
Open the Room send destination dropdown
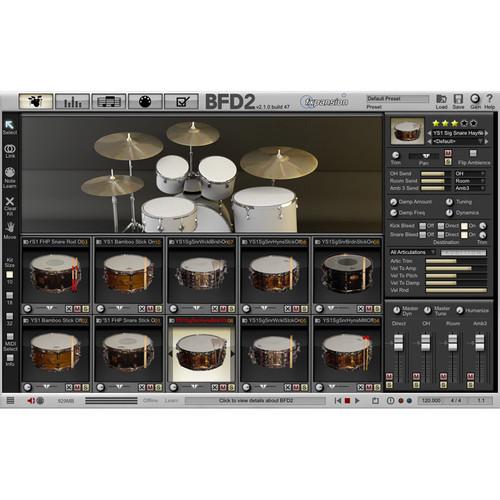[x=470, y=181]
